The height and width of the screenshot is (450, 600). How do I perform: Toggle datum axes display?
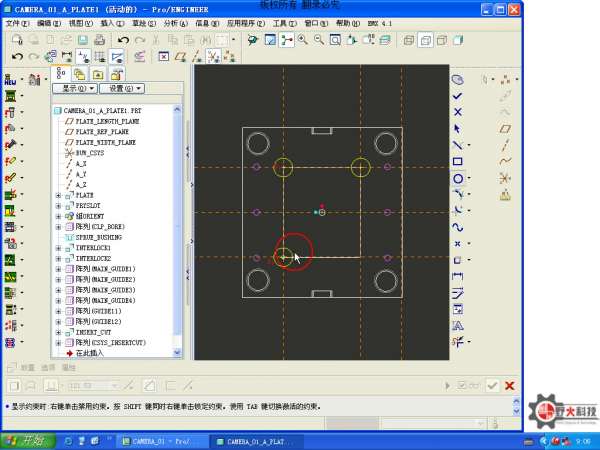point(197,57)
